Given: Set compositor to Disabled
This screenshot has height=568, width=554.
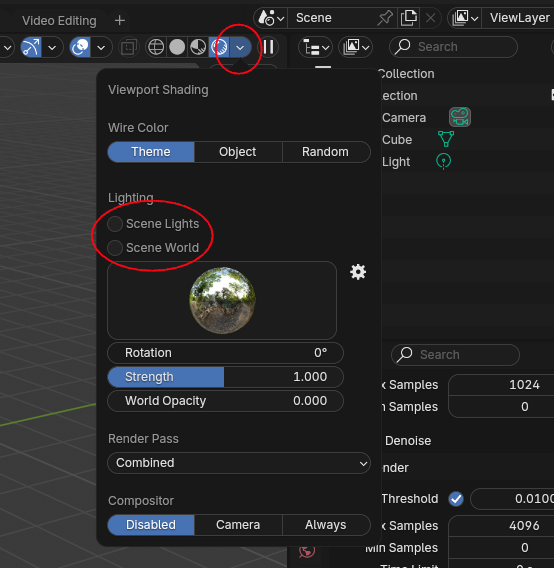Looking at the screenshot, I should (x=151, y=525).
